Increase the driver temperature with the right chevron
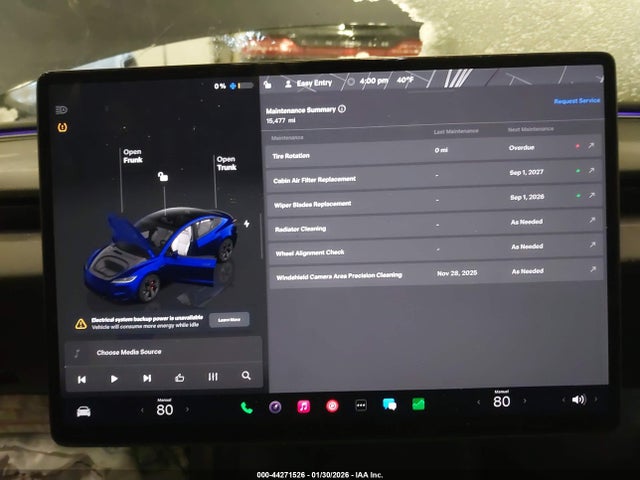This screenshot has width=640, height=480. [187, 409]
